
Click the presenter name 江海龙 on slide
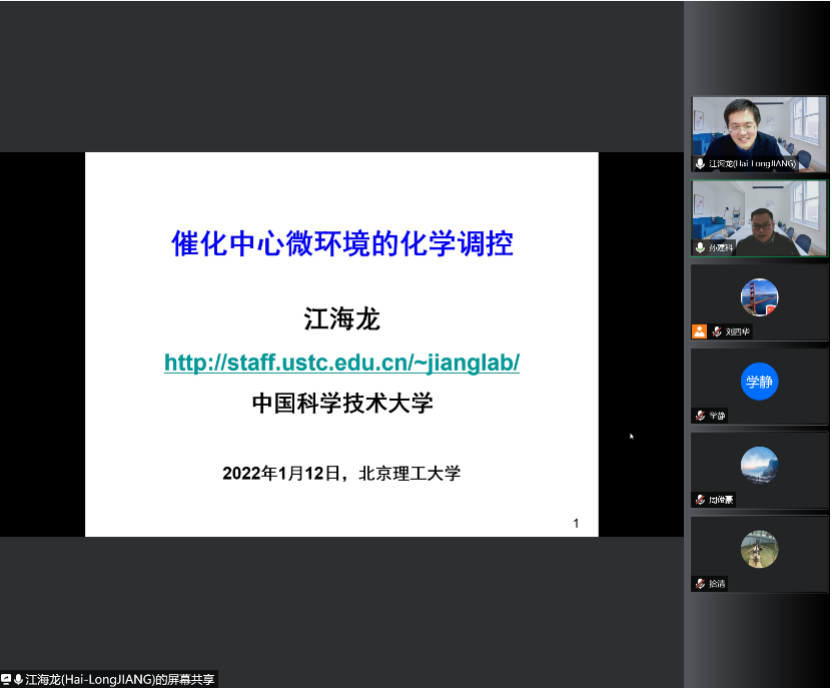(x=342, y=320)
